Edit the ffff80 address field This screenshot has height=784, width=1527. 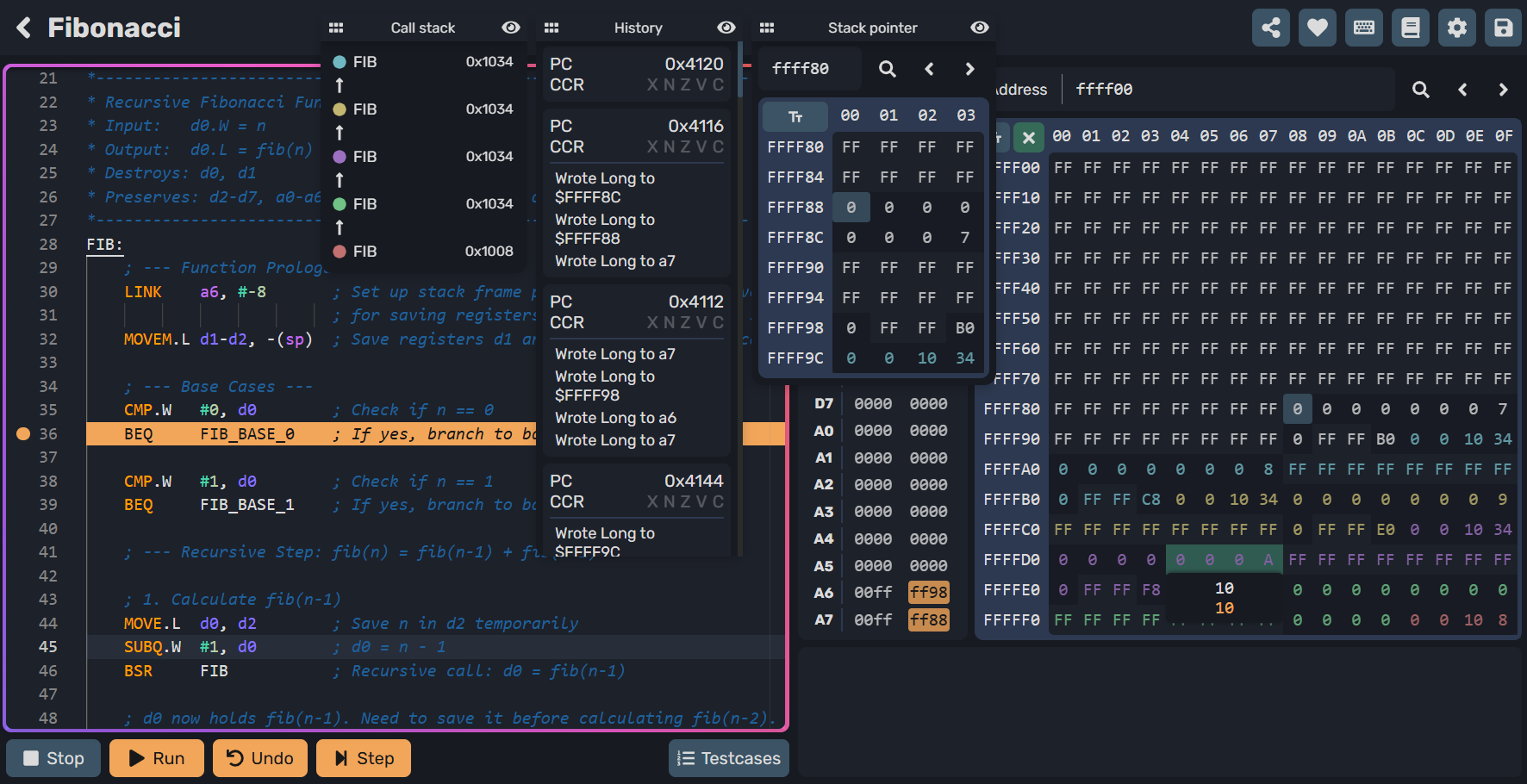point(810,69)
